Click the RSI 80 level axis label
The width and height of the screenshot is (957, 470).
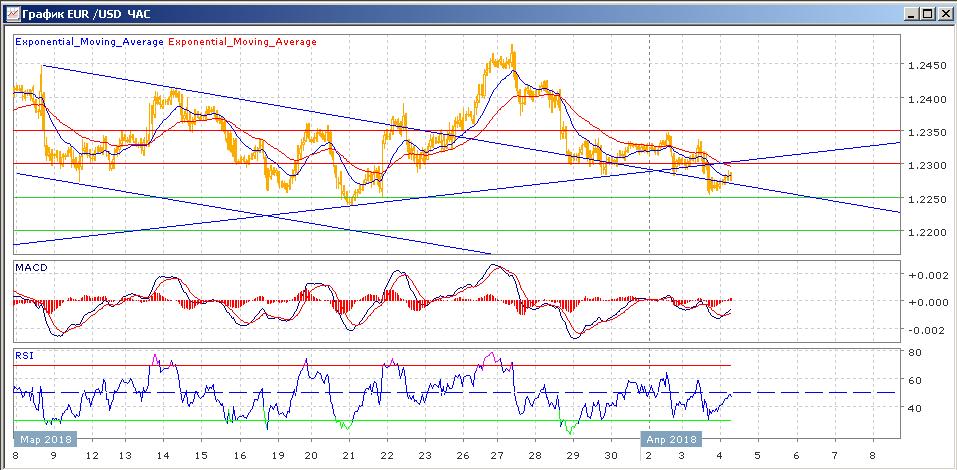(914, 352)
